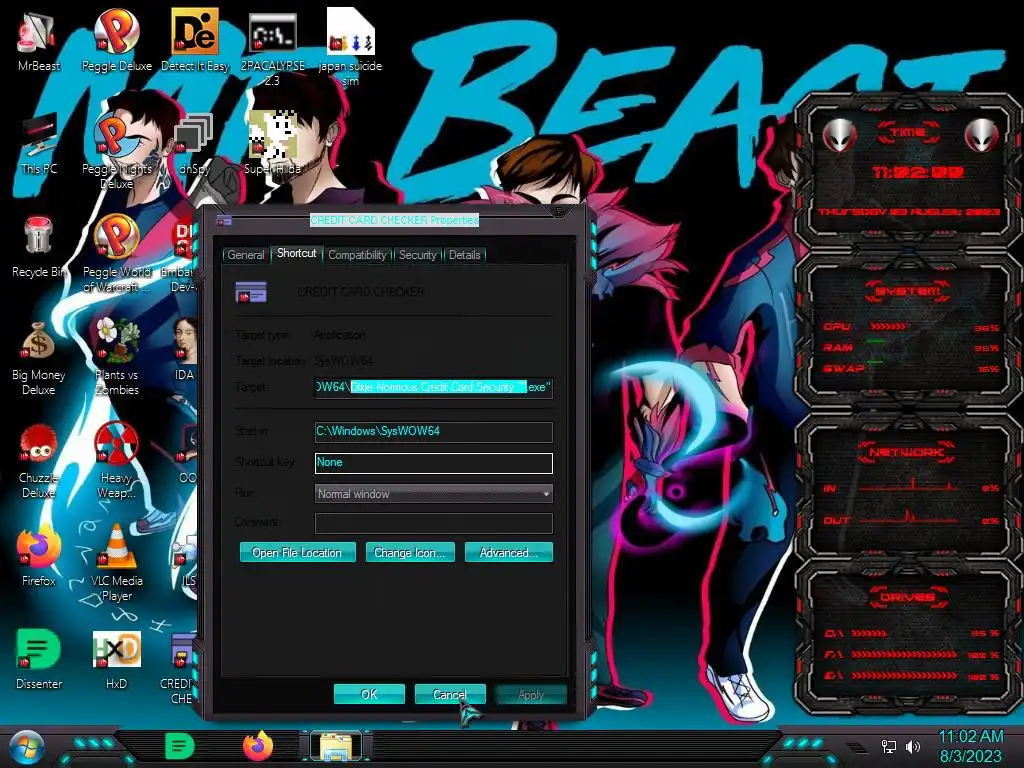The width and height of the screenshot is (1024, 768).
Task: Click the Cancel button
Action: (x=450, y=694)
